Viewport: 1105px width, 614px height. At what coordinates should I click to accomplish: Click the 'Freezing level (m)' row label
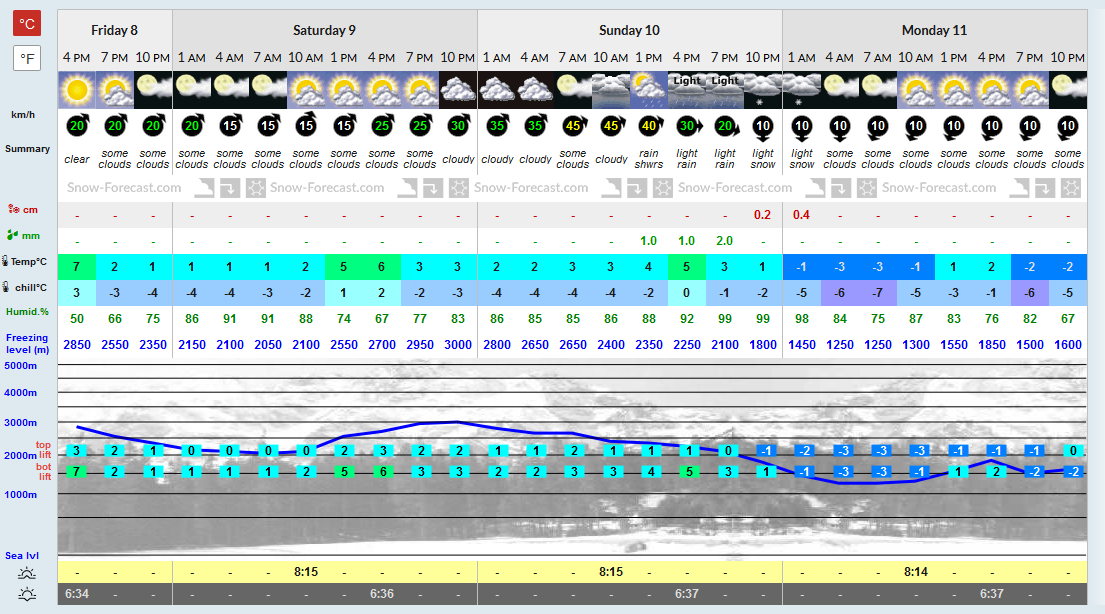(x=27, y=343)
